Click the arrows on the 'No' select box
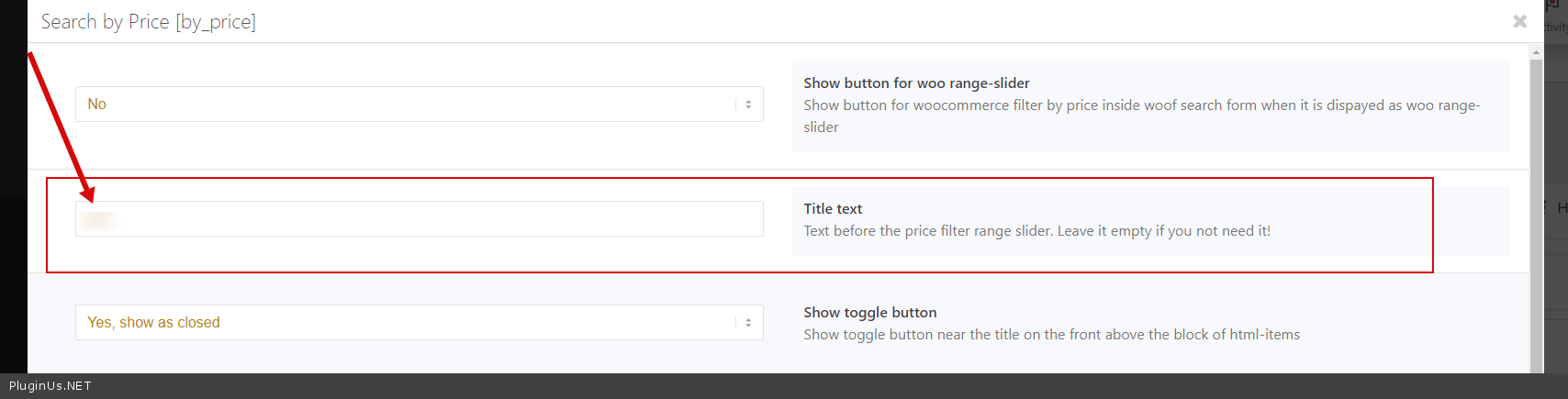Screen dimensions: 1568x399 coord(748,105)
